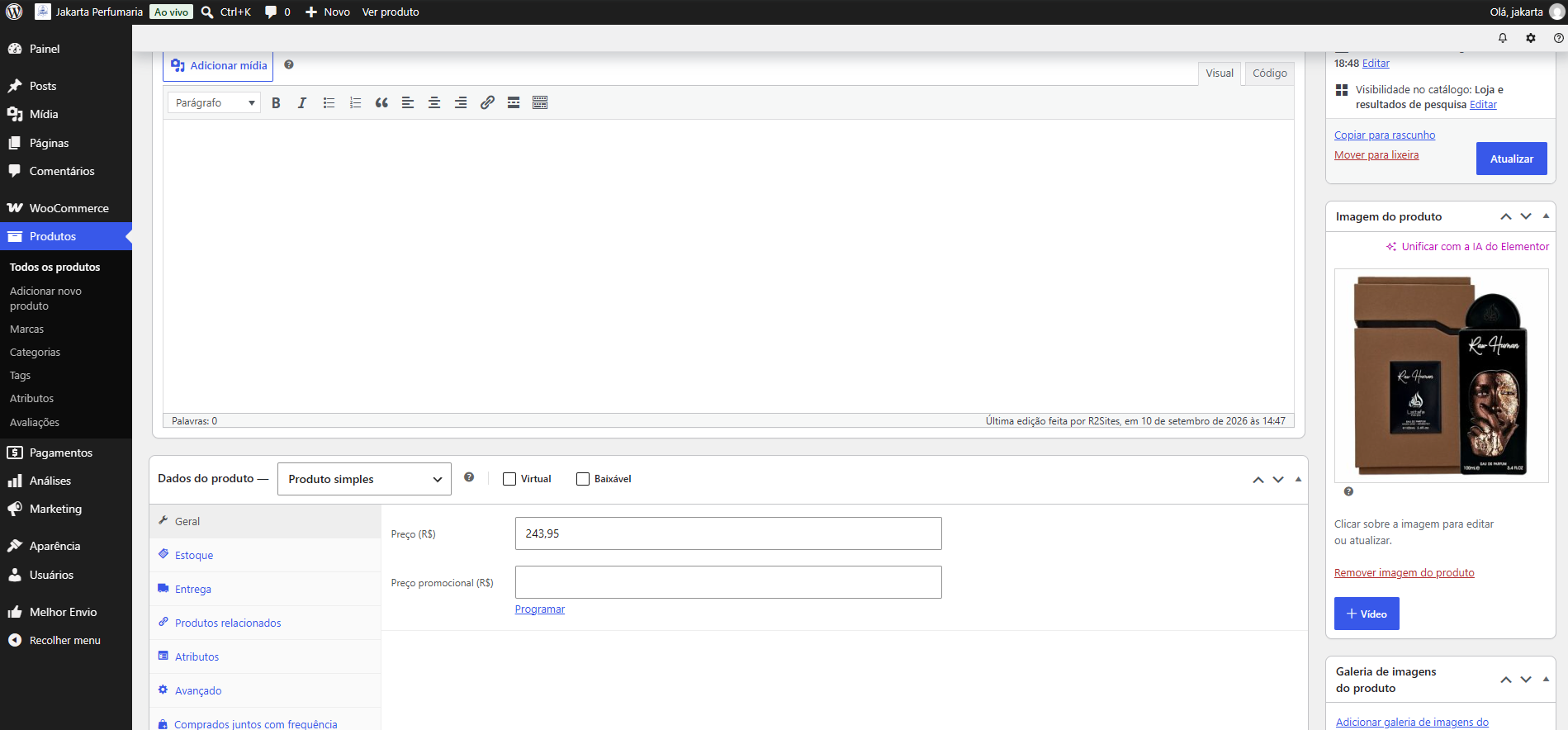Click the Preço (R$) input field

(728, 533)
